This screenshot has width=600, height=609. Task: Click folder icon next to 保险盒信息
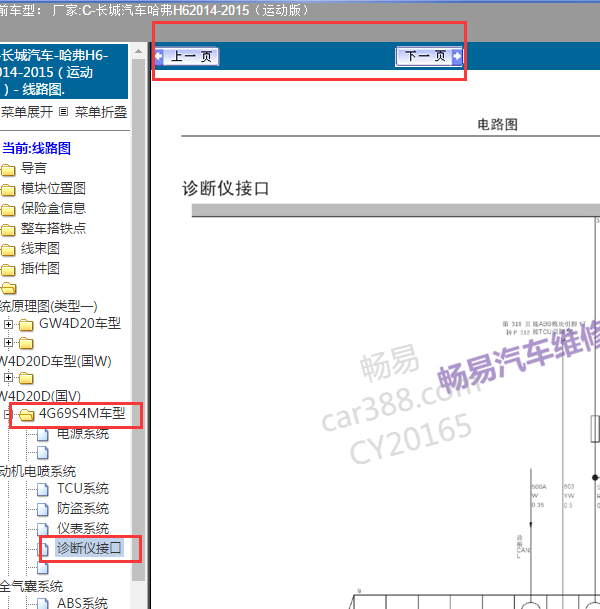pos(8,210)
